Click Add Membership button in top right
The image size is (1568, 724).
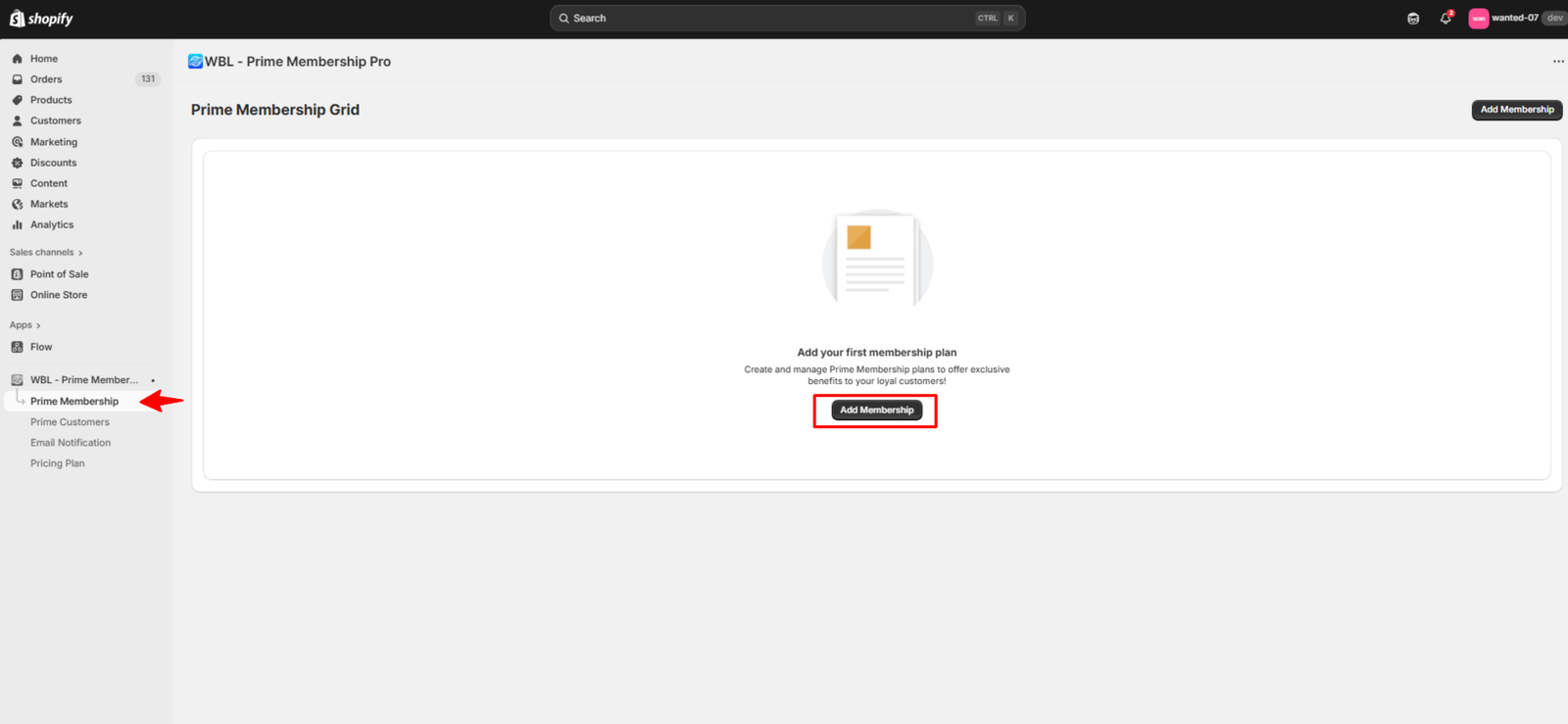(x=1516, y=110)
